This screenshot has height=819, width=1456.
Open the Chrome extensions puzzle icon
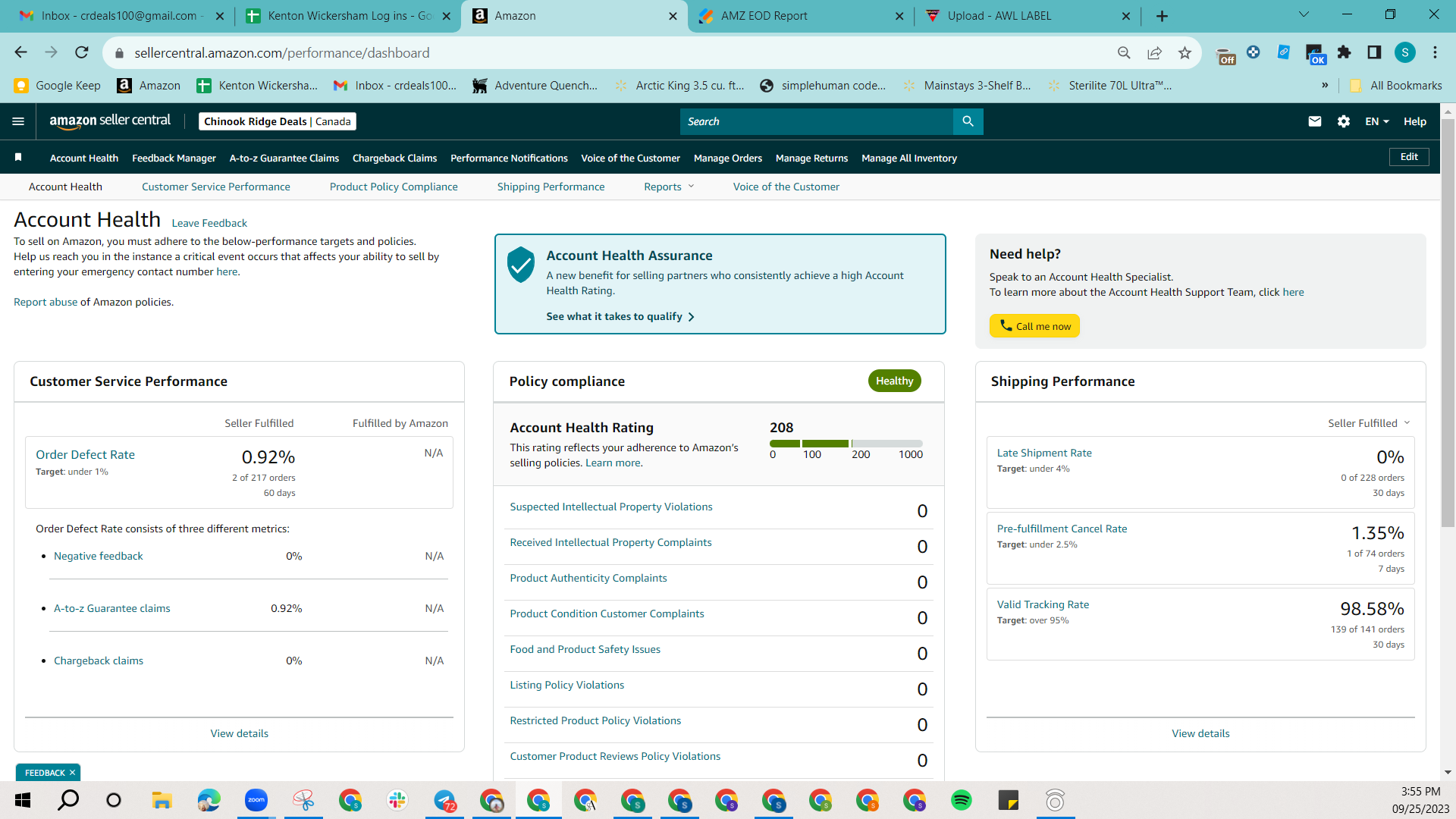click(1345, 52)
